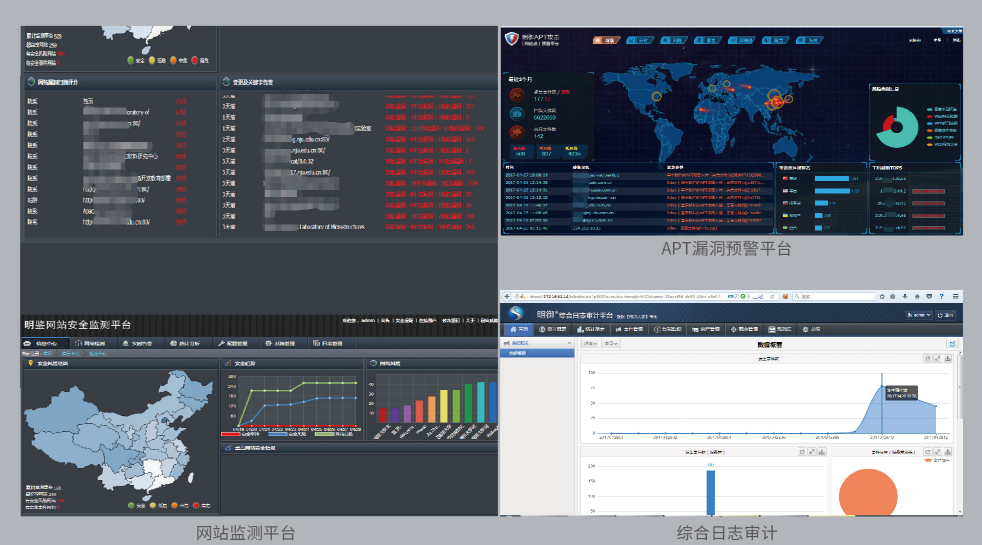982x545 pixels.
Task: Open the first filter dropdown above data overview
Action: pyautogui.click(x=590, y=344)
